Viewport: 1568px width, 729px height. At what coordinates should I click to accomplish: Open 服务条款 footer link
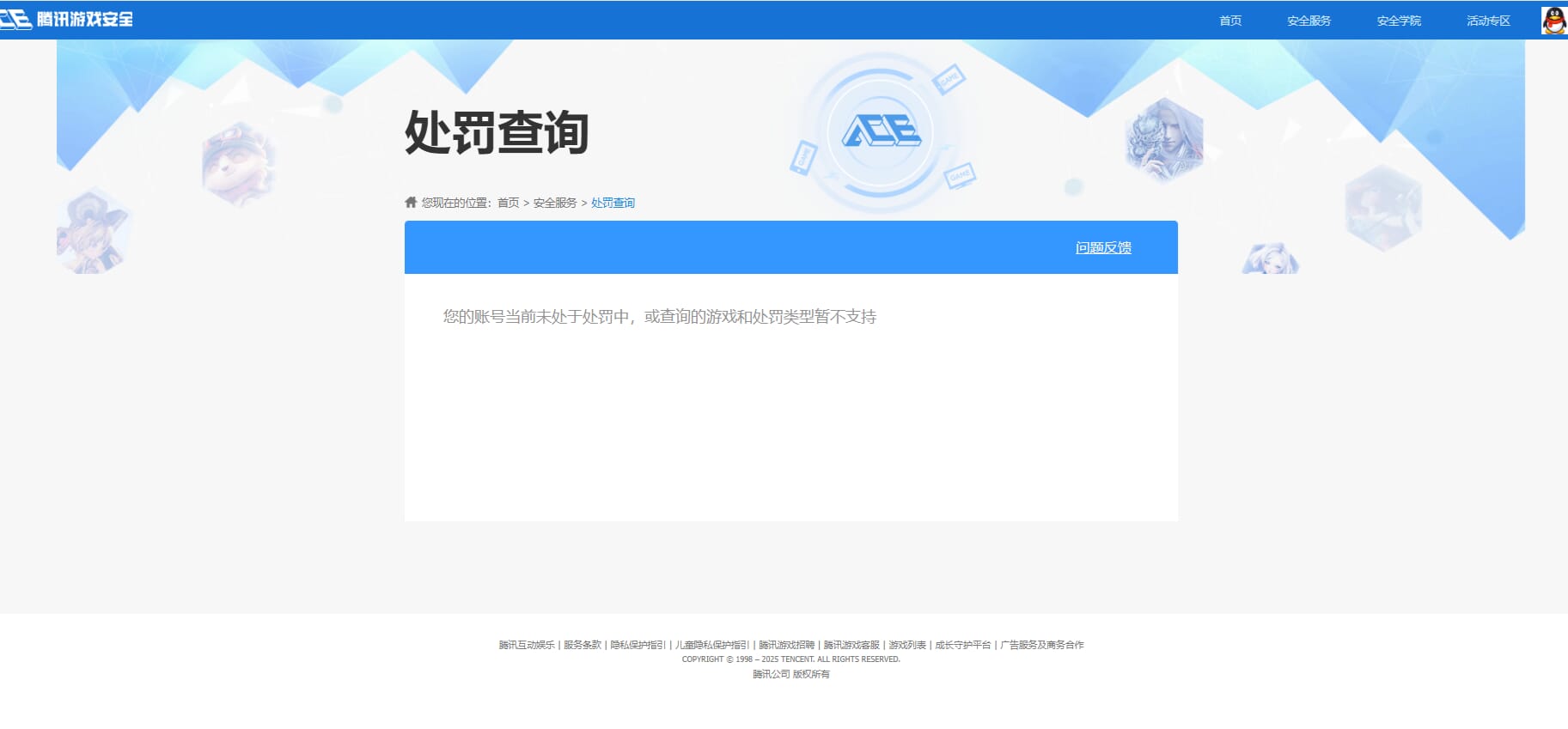[583, 645]
